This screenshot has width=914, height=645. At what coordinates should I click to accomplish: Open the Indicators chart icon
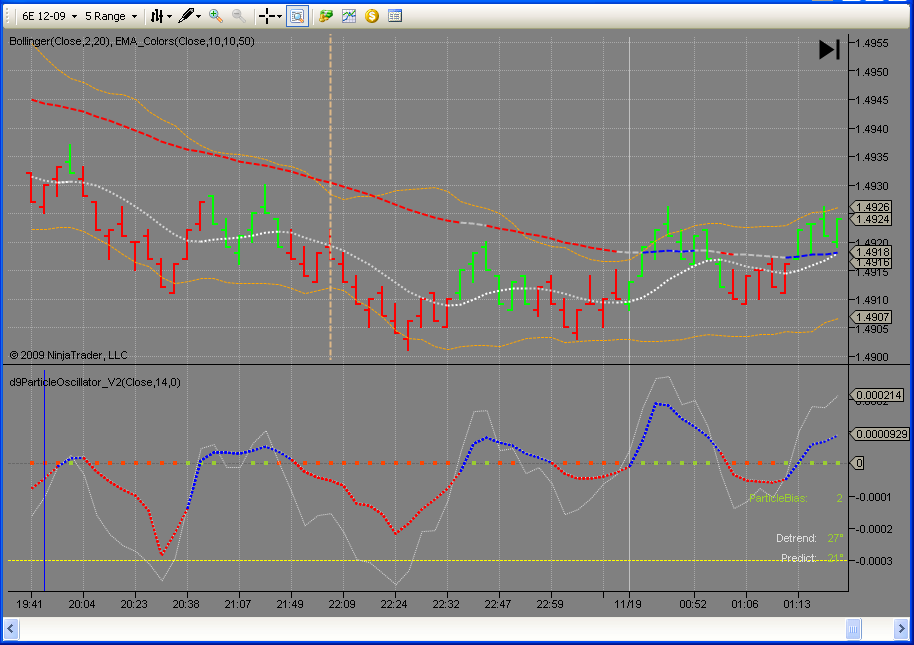pyautogui.click(x=349, y=16)
